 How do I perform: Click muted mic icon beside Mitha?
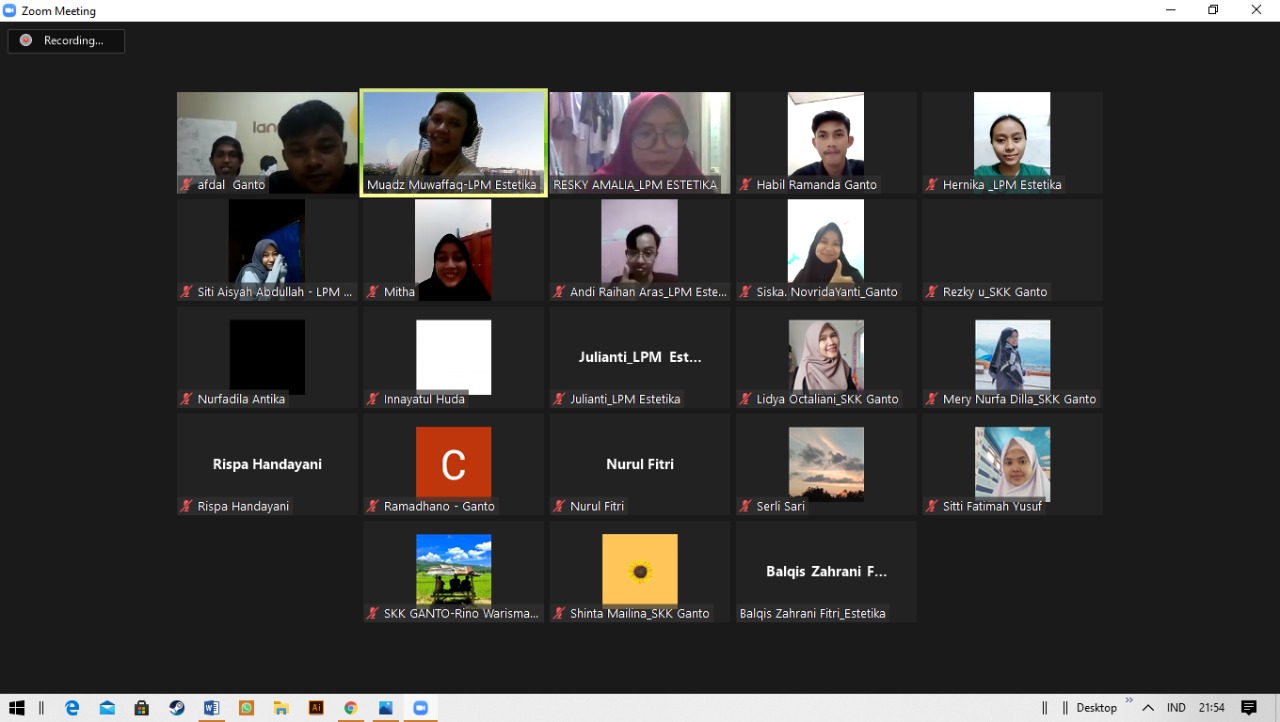372,292
